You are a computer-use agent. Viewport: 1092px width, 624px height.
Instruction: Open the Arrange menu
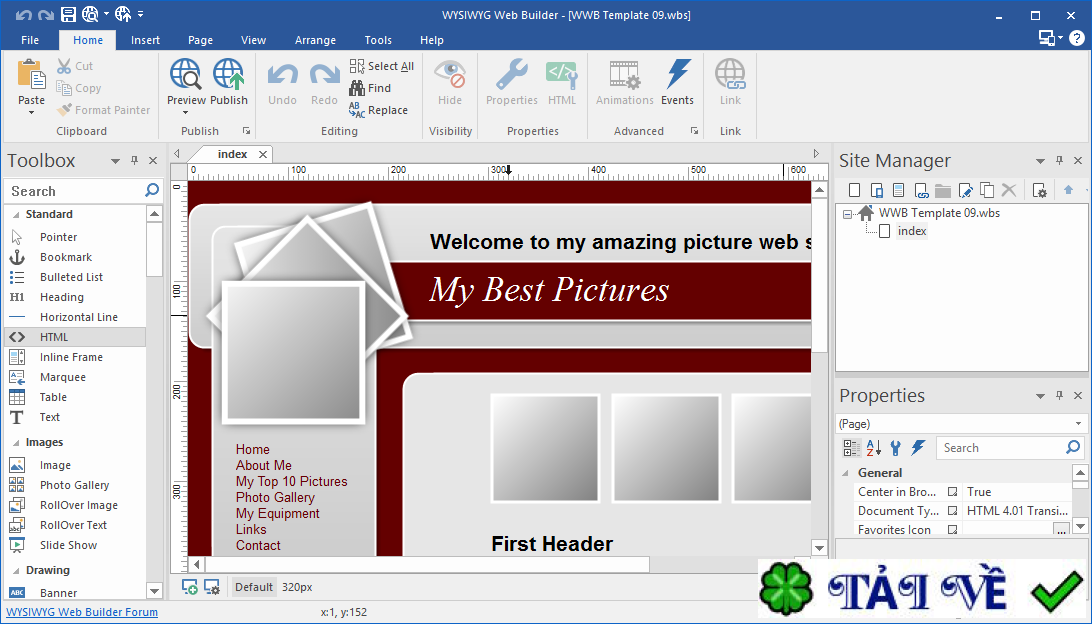315,40
